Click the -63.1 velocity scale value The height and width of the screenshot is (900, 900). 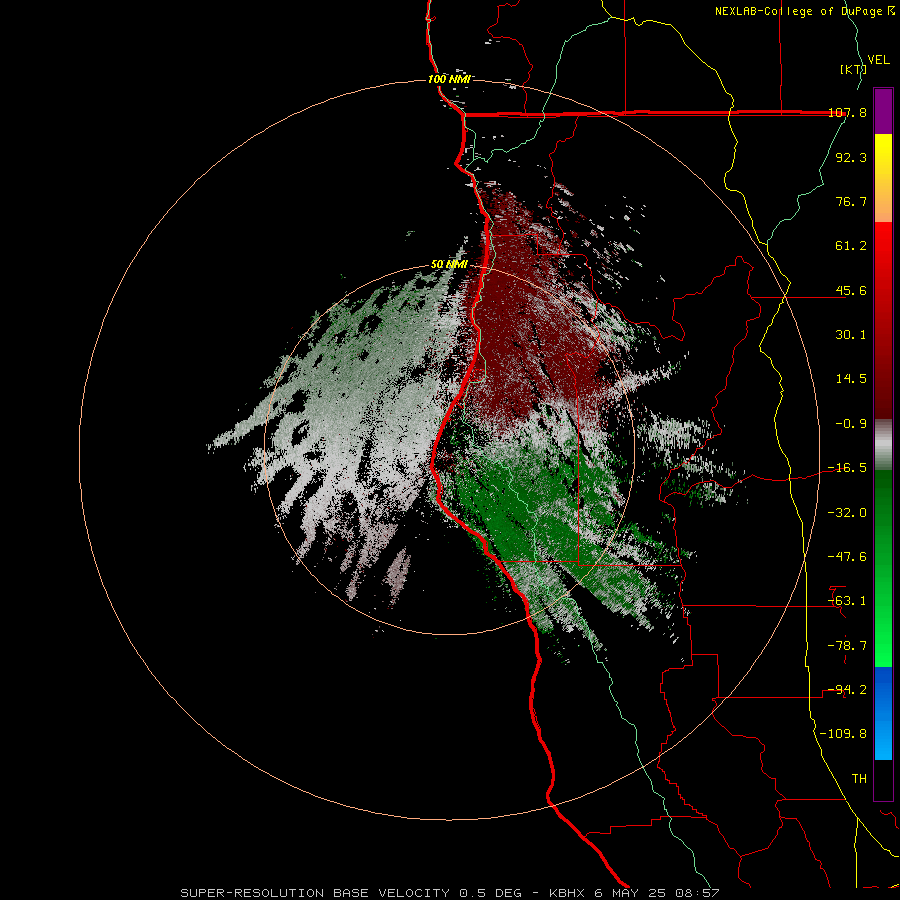tap(847, 601)
